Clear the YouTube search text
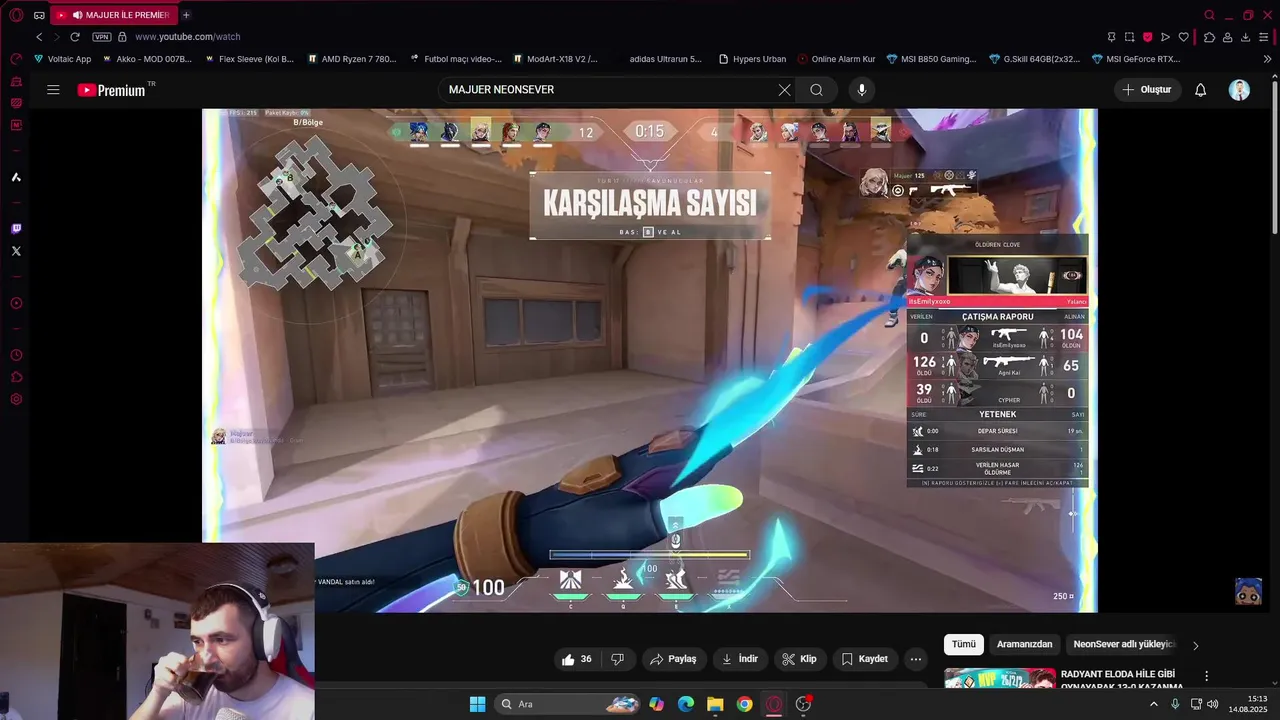 point(784,90)
